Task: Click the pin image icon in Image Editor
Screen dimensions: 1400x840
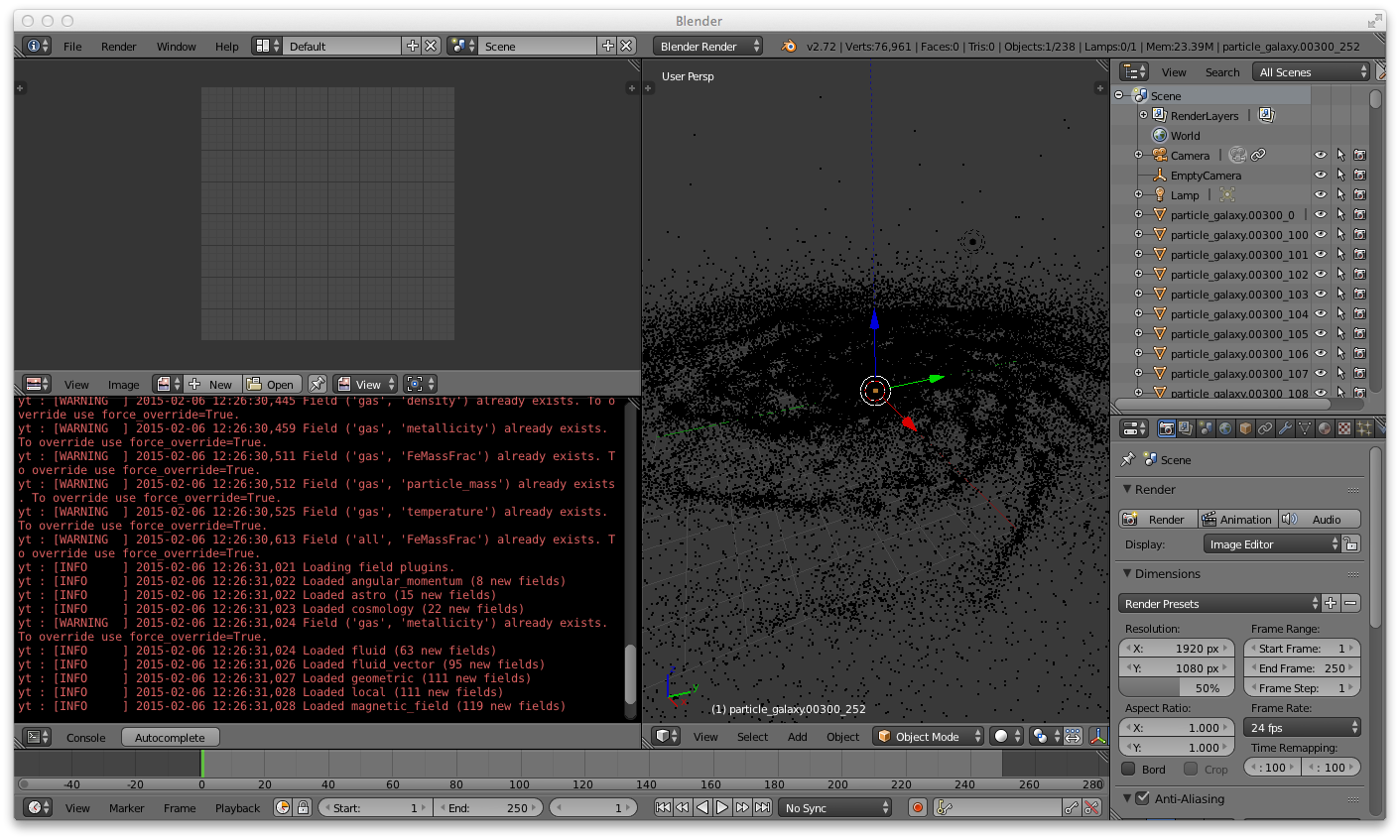Action: click(x=318, y=384)
